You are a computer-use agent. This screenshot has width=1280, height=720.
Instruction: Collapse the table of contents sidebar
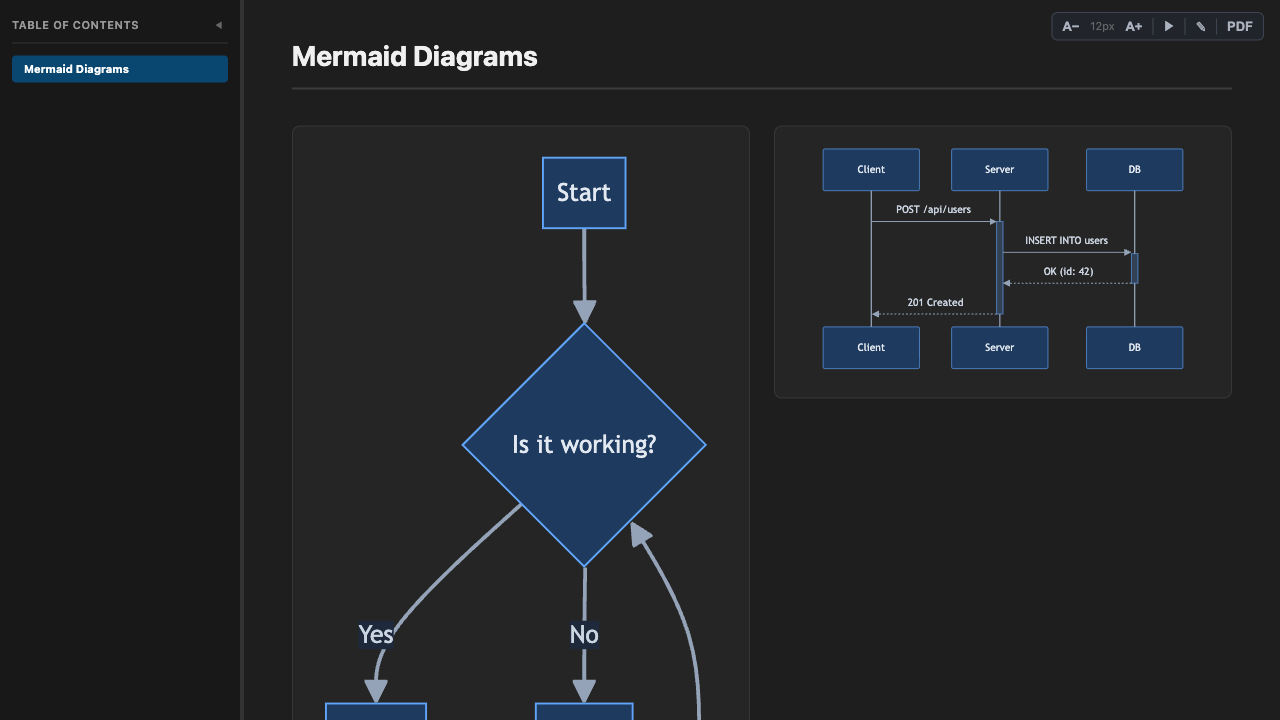(x=218, y=25)
